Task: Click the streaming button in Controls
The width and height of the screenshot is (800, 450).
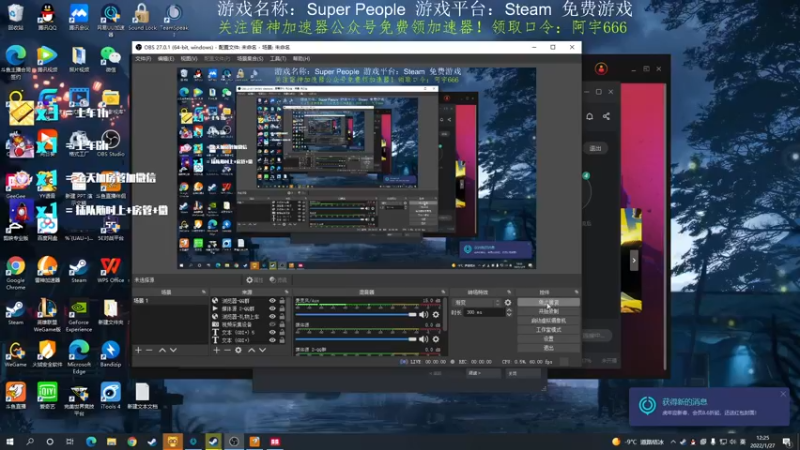Action: [548, 303]
